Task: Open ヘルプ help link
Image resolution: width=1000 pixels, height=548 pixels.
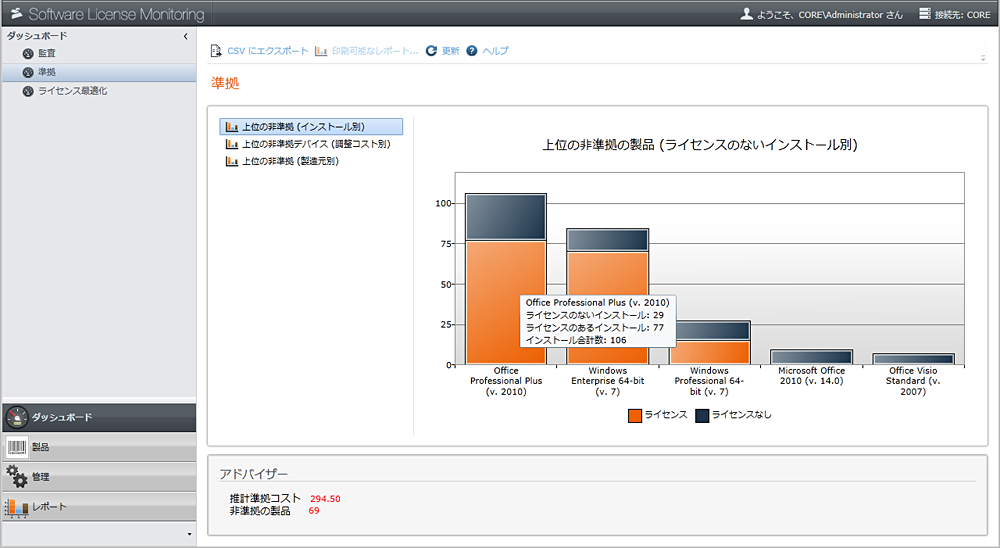Action: pos(496,51)
